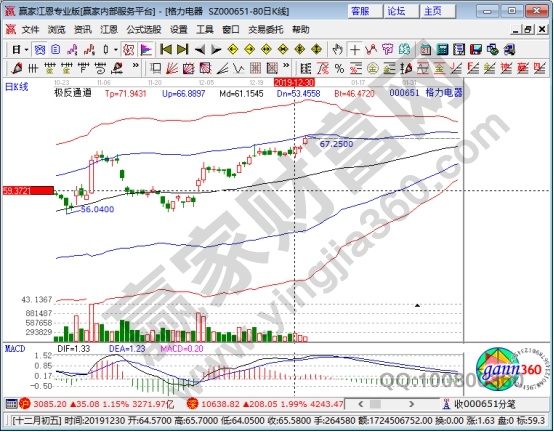The image size is (554, 432).
Task: Open the 交易委托 menu
Action: tap(266, 30)
